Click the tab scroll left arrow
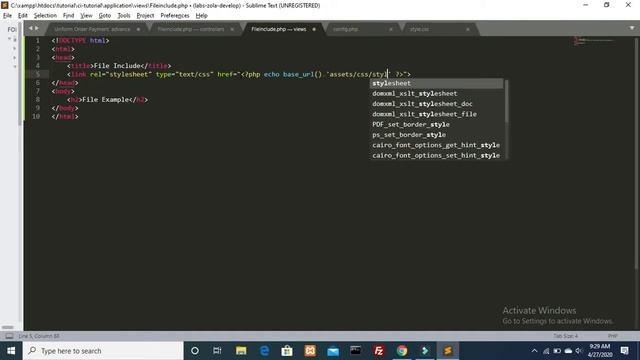 (30, 28)
